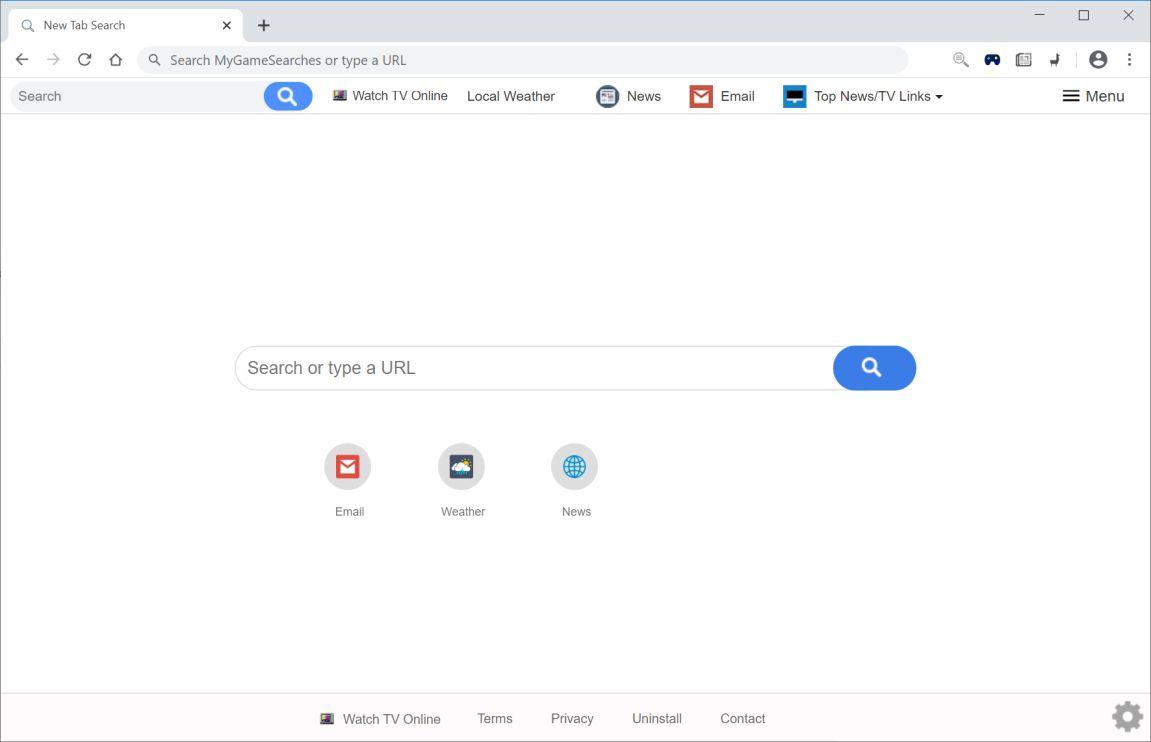The width and height of the screenshot is (1151, 742).
Task: Open the hamburger Menu
Action: pyautogui.click(x=1093, y=96)
